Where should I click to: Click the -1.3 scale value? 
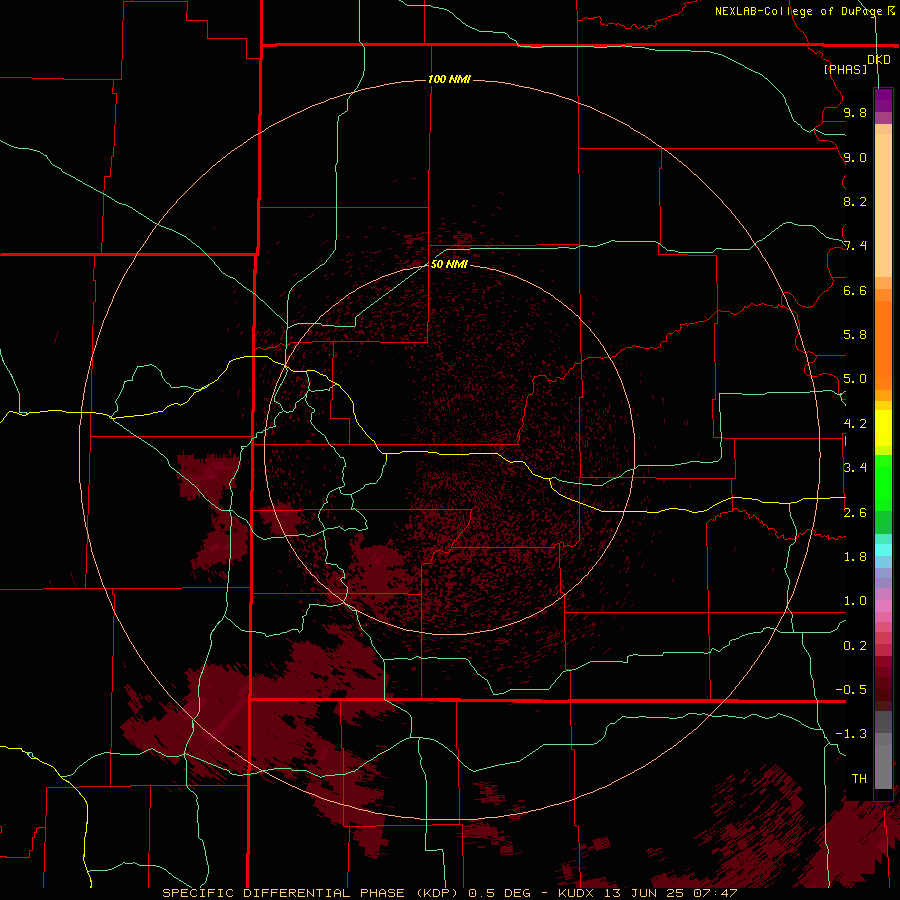point(851,734)
